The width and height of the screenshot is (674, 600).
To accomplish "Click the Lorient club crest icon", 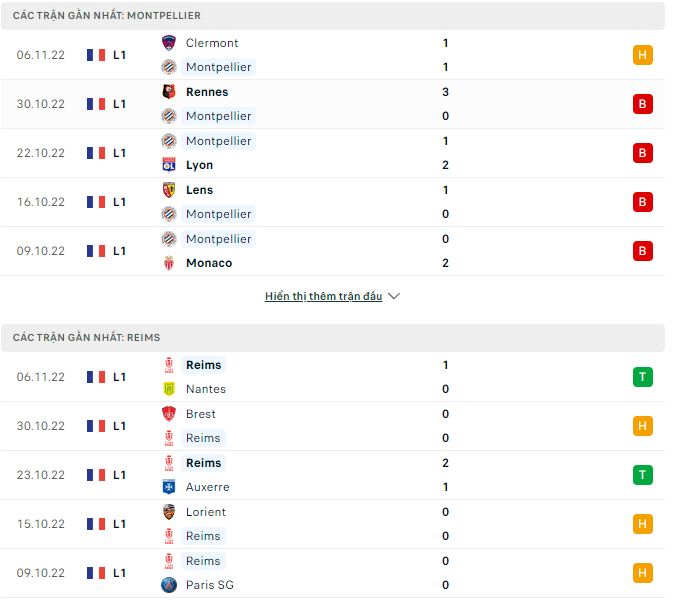I will click(x=169, y=512).
